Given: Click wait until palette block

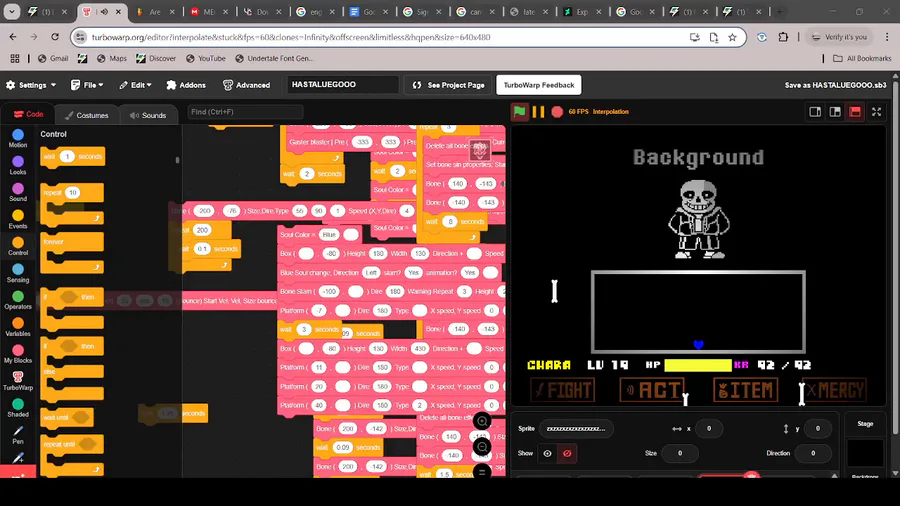Looking at the screenshot, I should pyautogui.click(x=67, y=418).
